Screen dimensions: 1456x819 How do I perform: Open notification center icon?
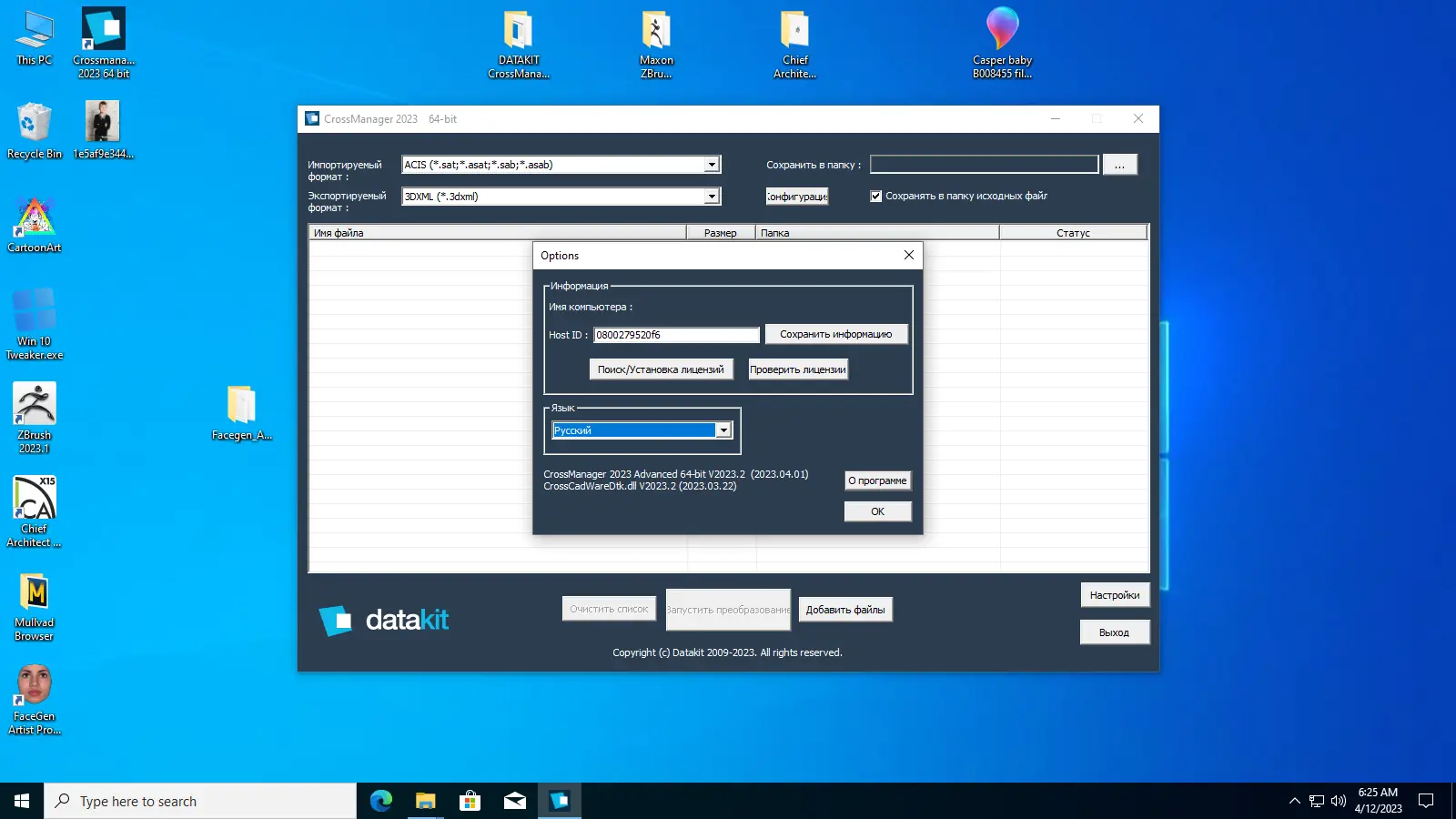(1426, 801)
